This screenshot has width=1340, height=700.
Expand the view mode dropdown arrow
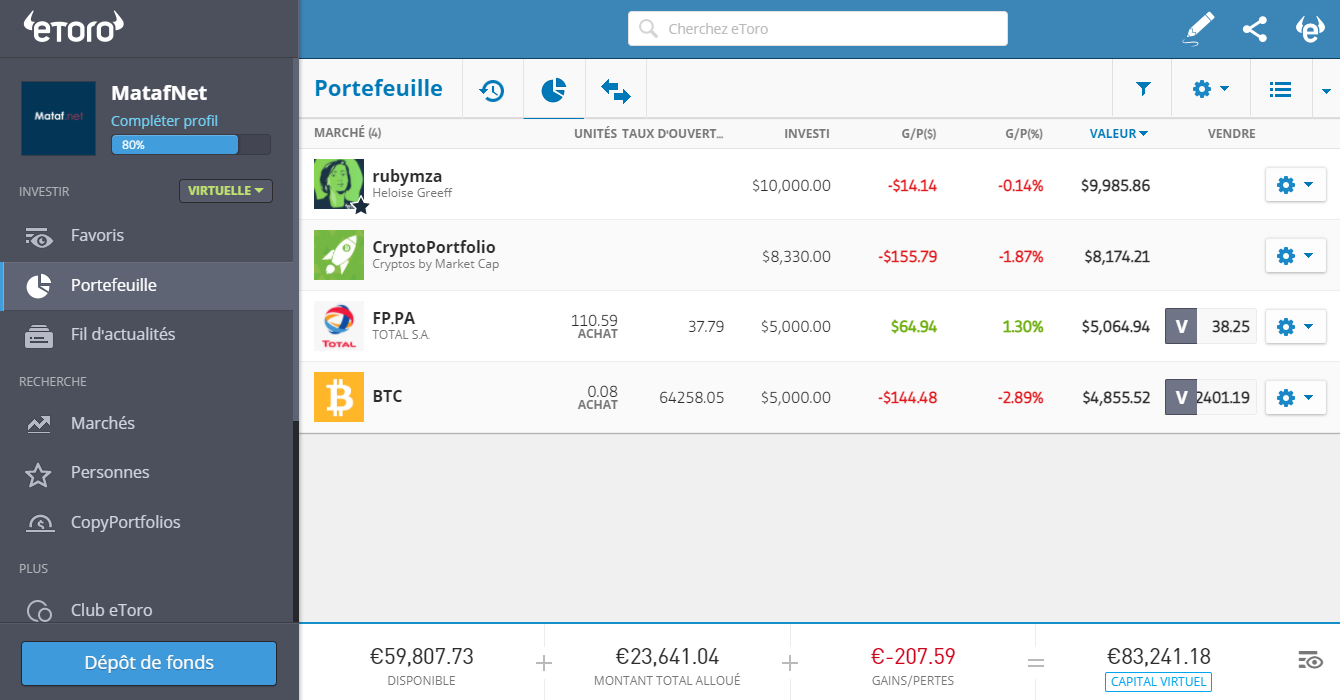click(1326, 91)
